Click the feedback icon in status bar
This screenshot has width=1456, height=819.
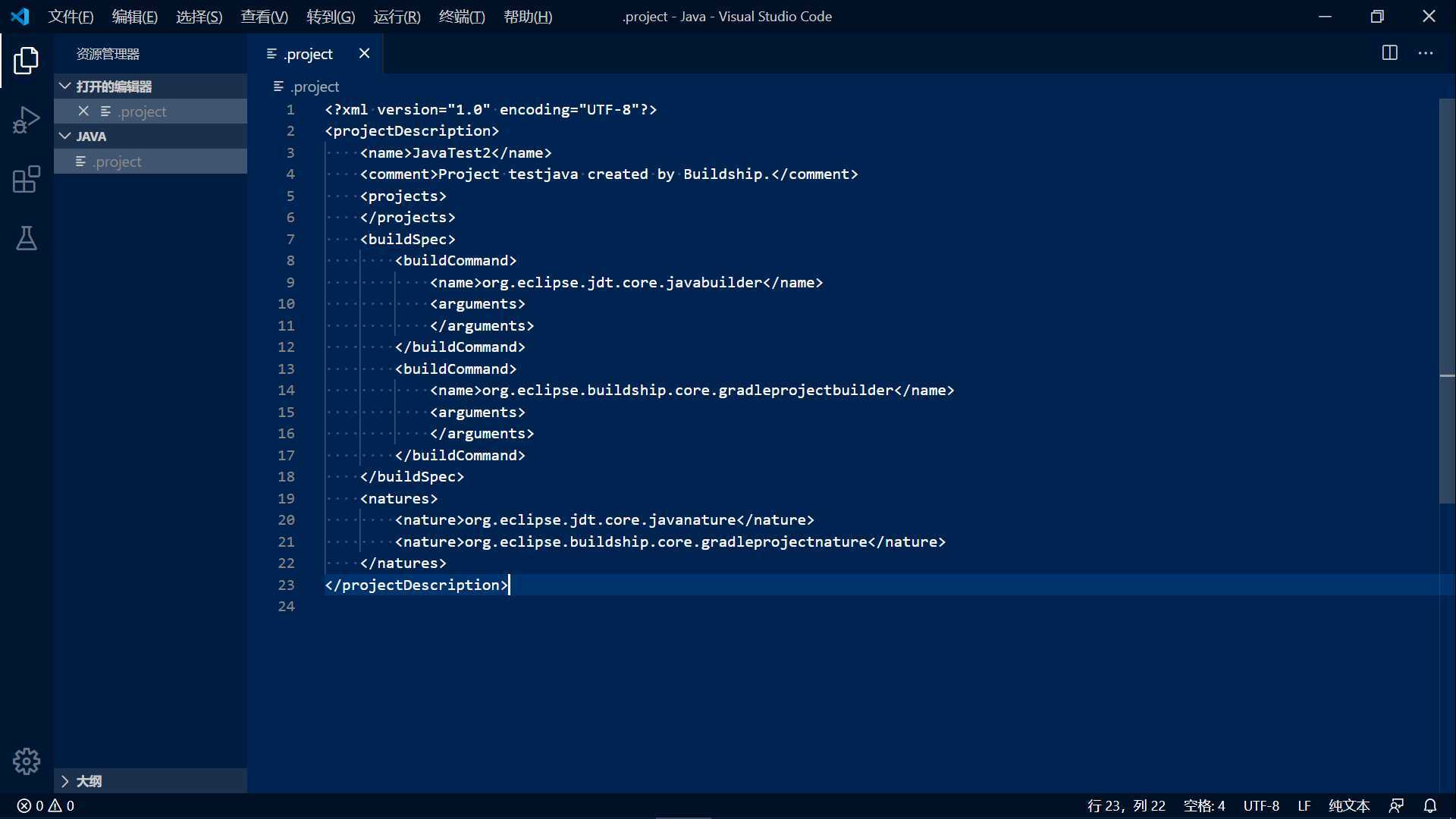click(1396, 806)
